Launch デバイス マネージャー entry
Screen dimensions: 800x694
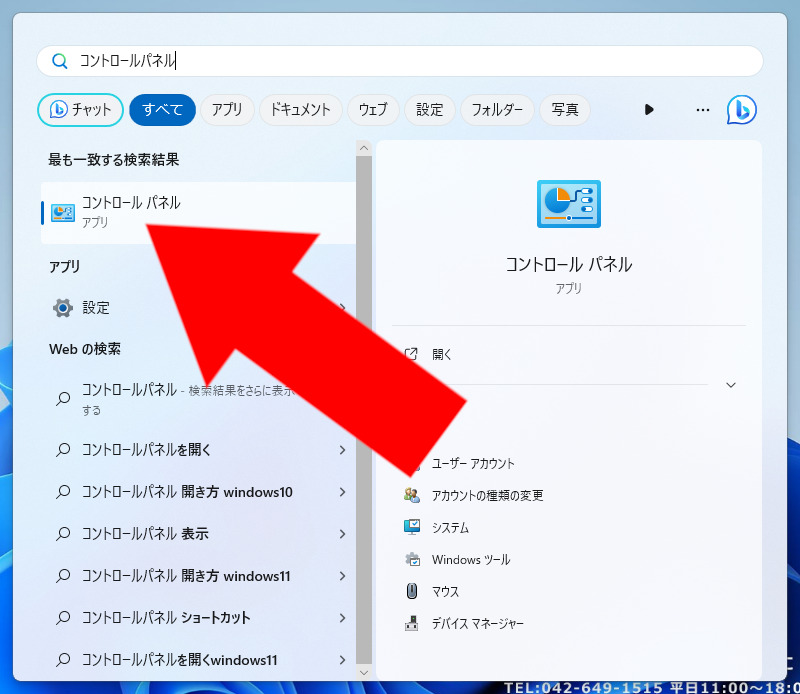(477, 623)
